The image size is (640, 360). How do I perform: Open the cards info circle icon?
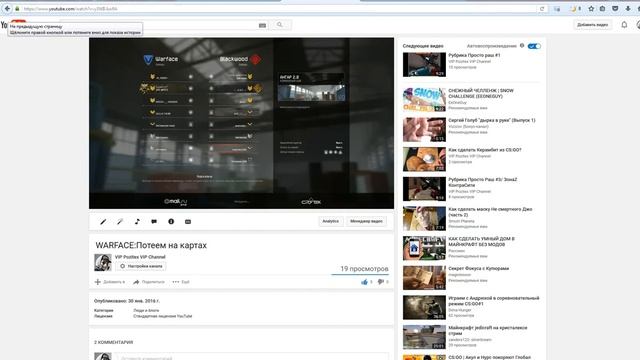[x=171, y=222]
